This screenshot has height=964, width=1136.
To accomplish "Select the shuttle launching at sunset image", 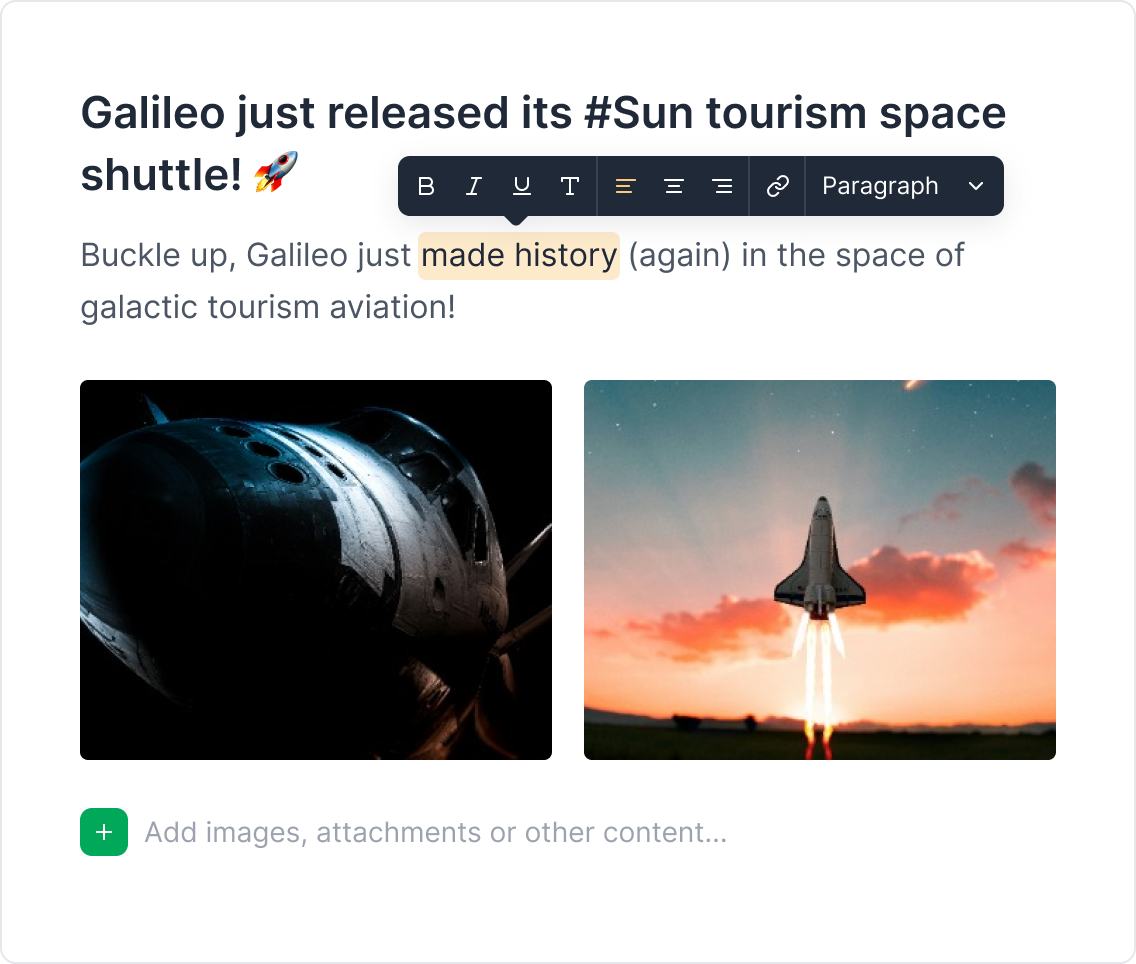I will [x=819, y=570].
